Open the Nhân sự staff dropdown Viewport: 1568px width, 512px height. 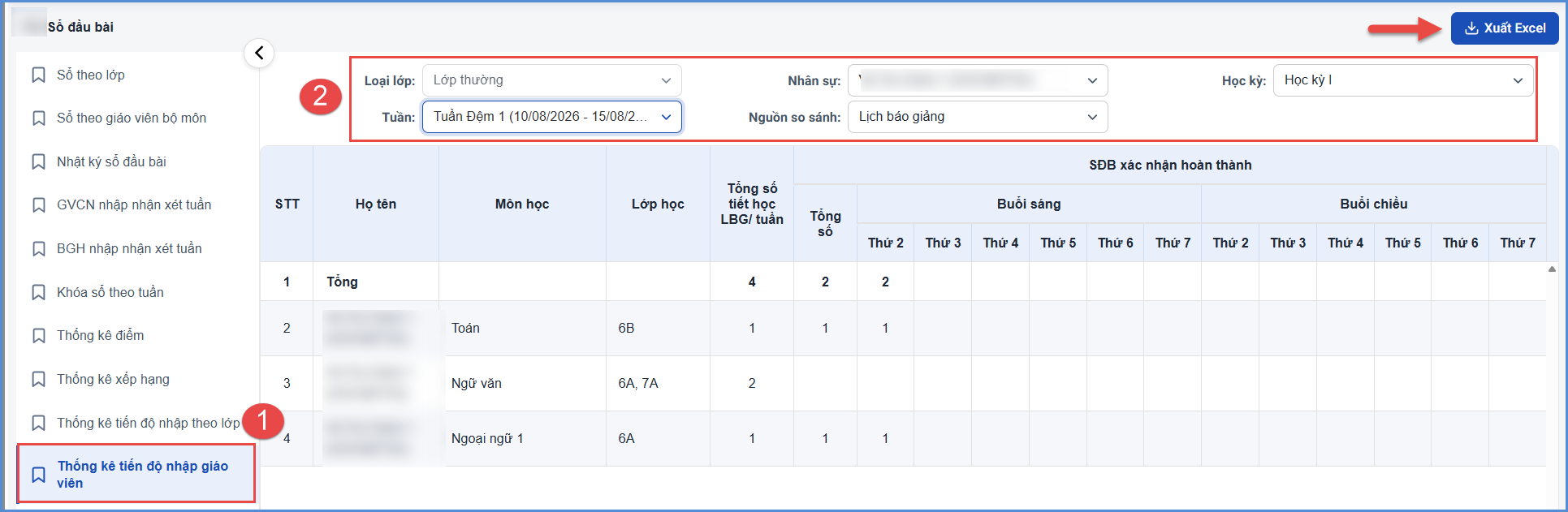pos(978,80)
